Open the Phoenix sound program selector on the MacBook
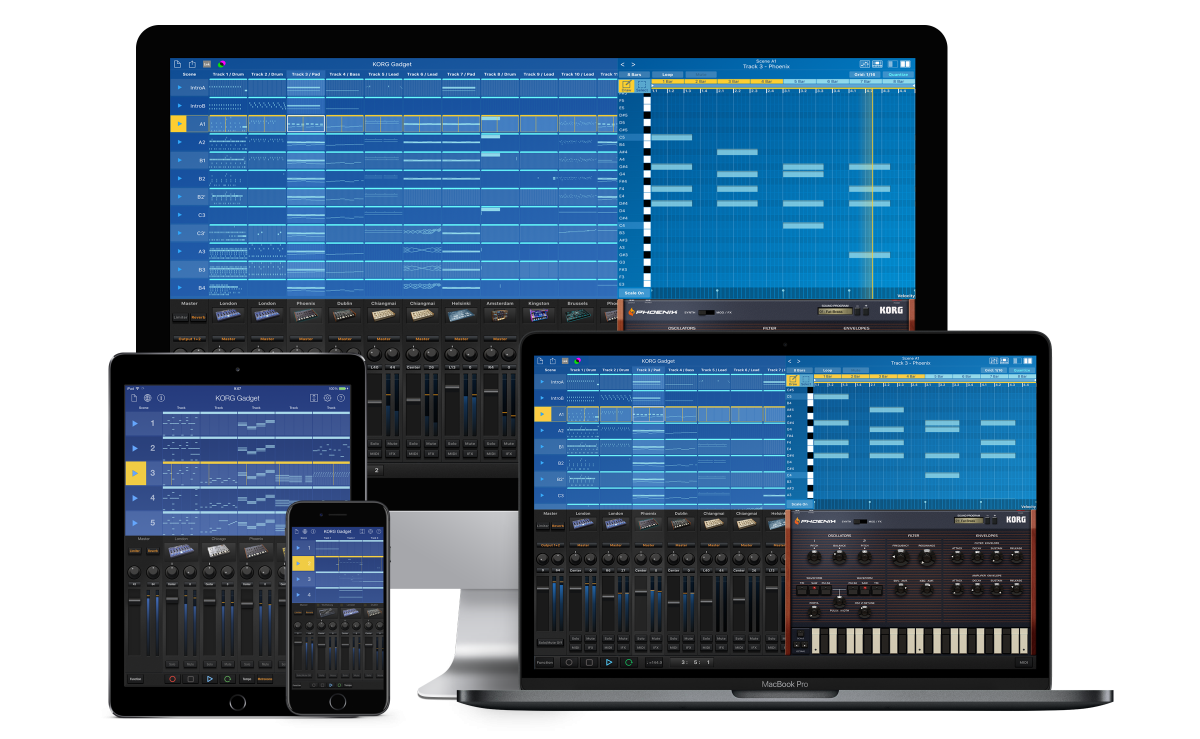 pos(966,520)
